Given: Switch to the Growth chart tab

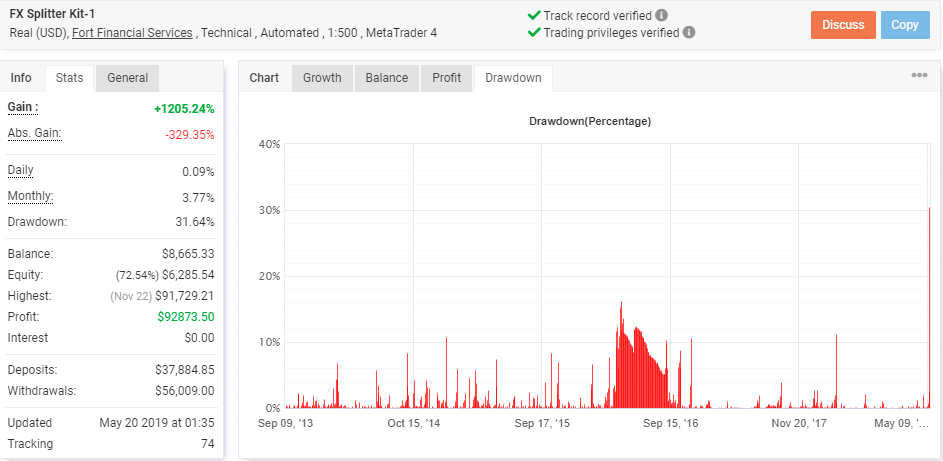Looking at the screenshot, I should (x=322, y=78).
